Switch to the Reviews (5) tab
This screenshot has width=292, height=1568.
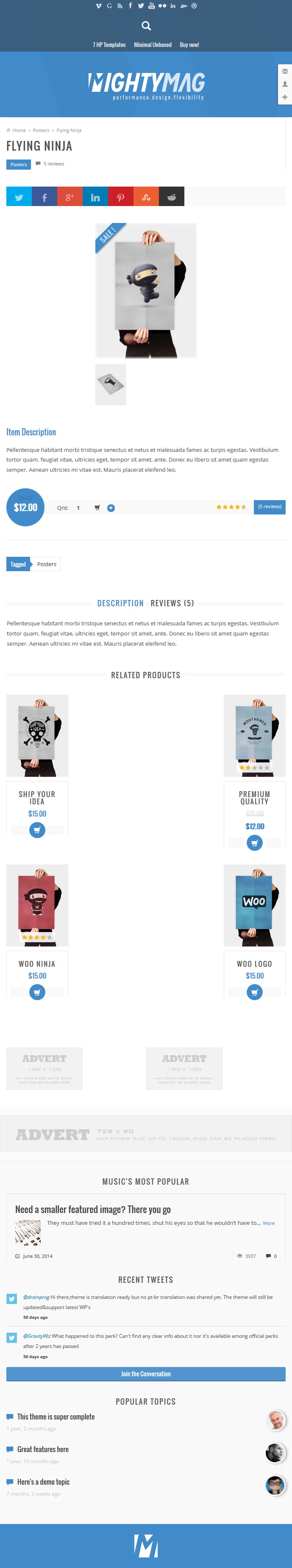172,603
